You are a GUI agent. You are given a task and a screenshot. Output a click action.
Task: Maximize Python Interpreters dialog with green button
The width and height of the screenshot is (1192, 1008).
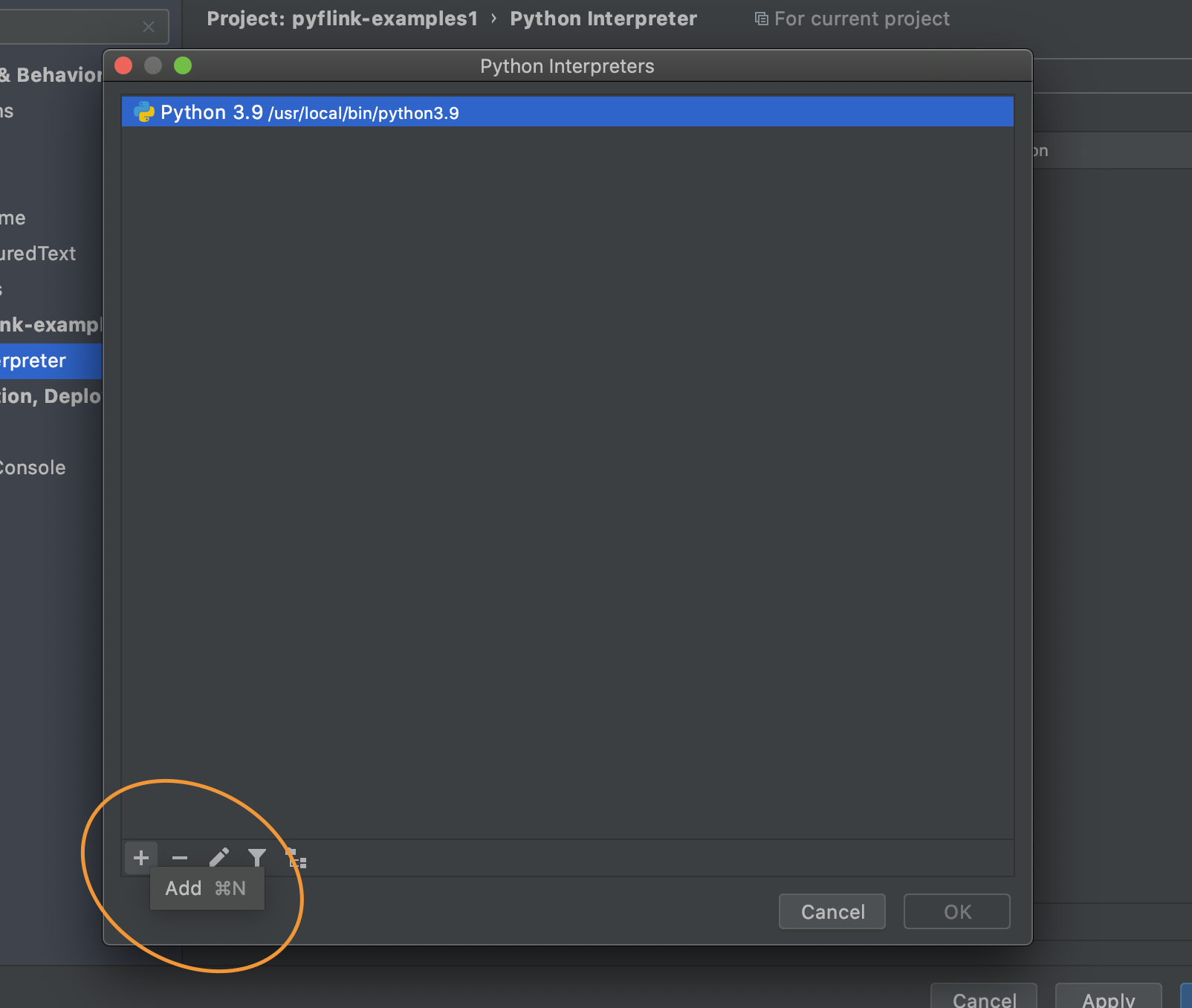click(x=183, y=66)
